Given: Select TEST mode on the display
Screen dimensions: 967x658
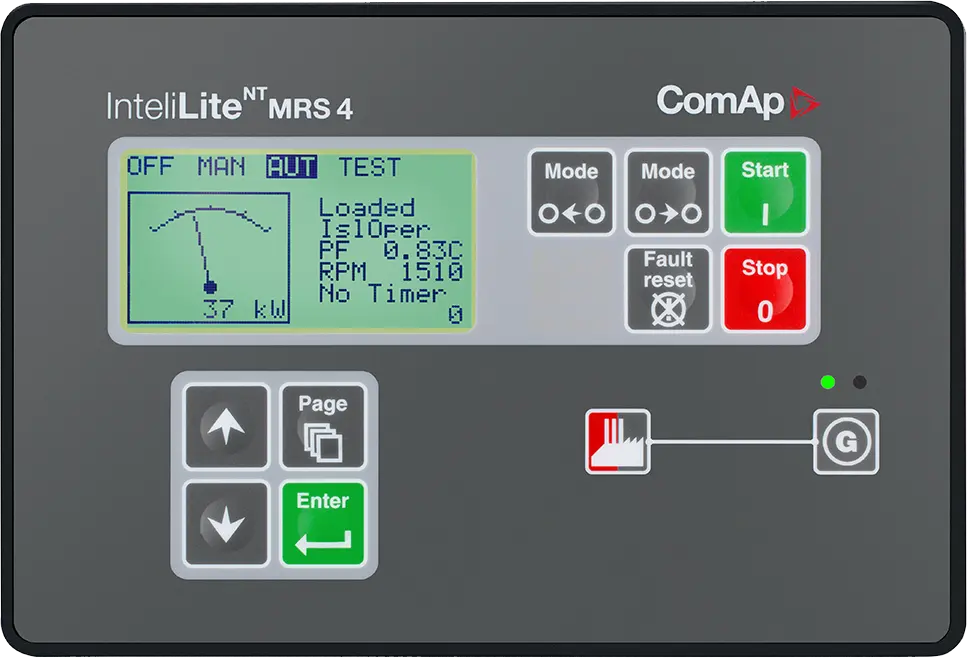Looking at the screenshot, I should click(x=370, y=167).
